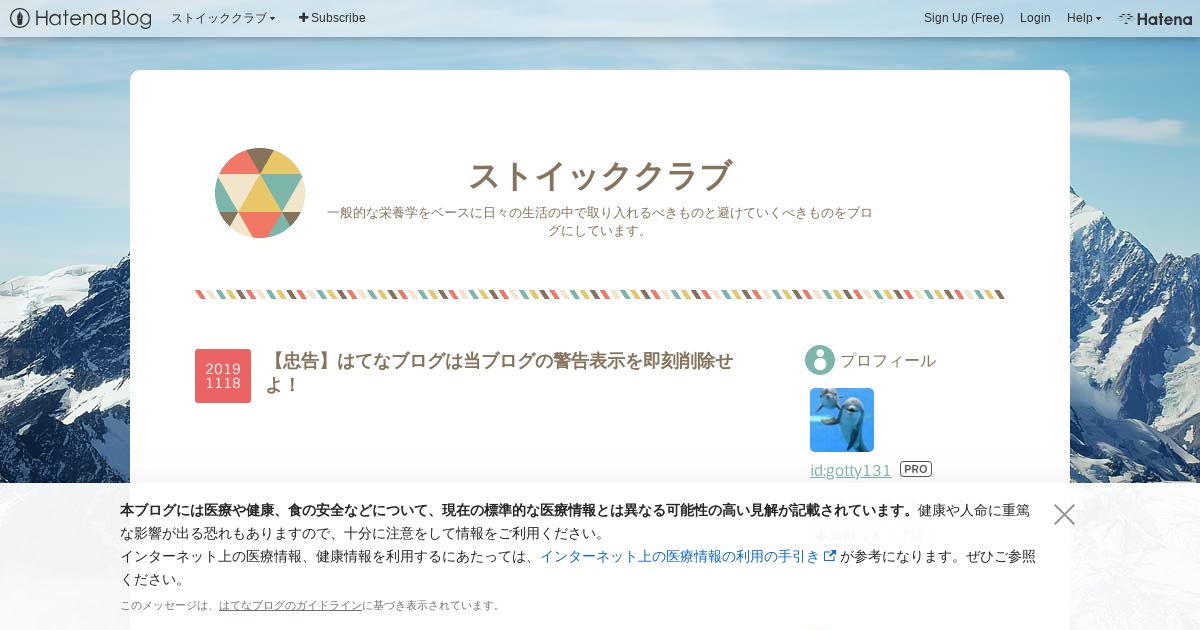Open the Hatena Blog logo home link
1200x630 pixels.
pos(81,18)
